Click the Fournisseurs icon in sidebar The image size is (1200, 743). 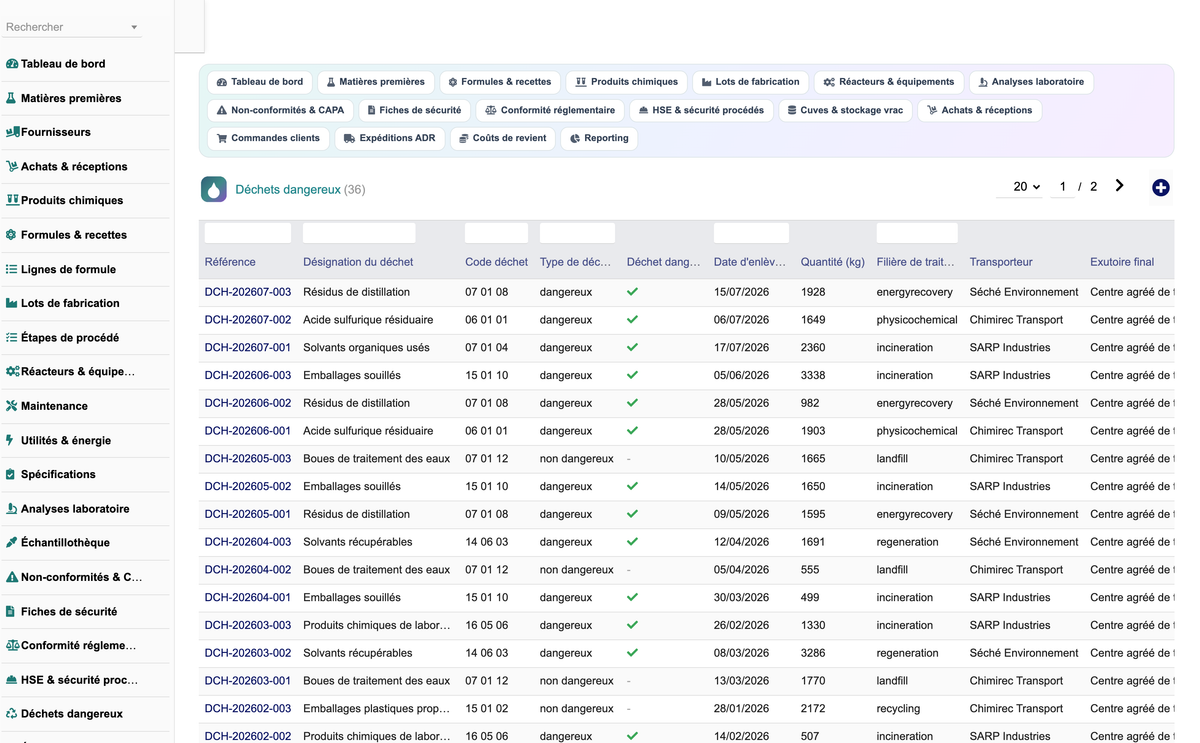click(12, 132)
